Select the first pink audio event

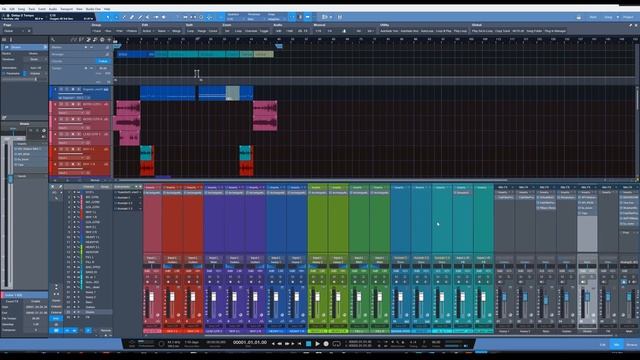click(x=128, y=108)
